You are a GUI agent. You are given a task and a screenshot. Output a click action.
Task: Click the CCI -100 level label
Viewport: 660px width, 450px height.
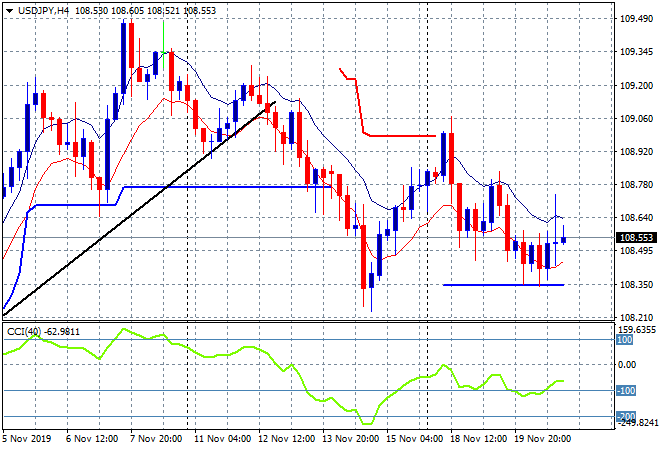tap(625, 391)
